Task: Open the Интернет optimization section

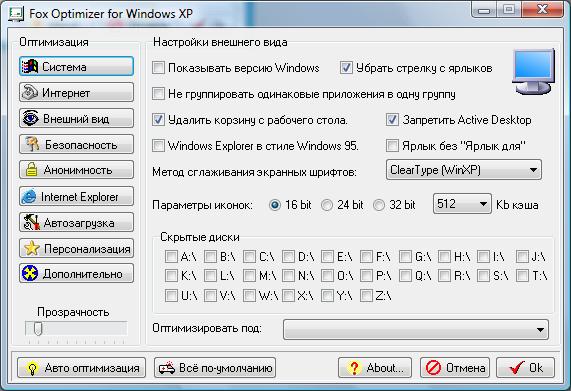Action: [x=76, y=92]
